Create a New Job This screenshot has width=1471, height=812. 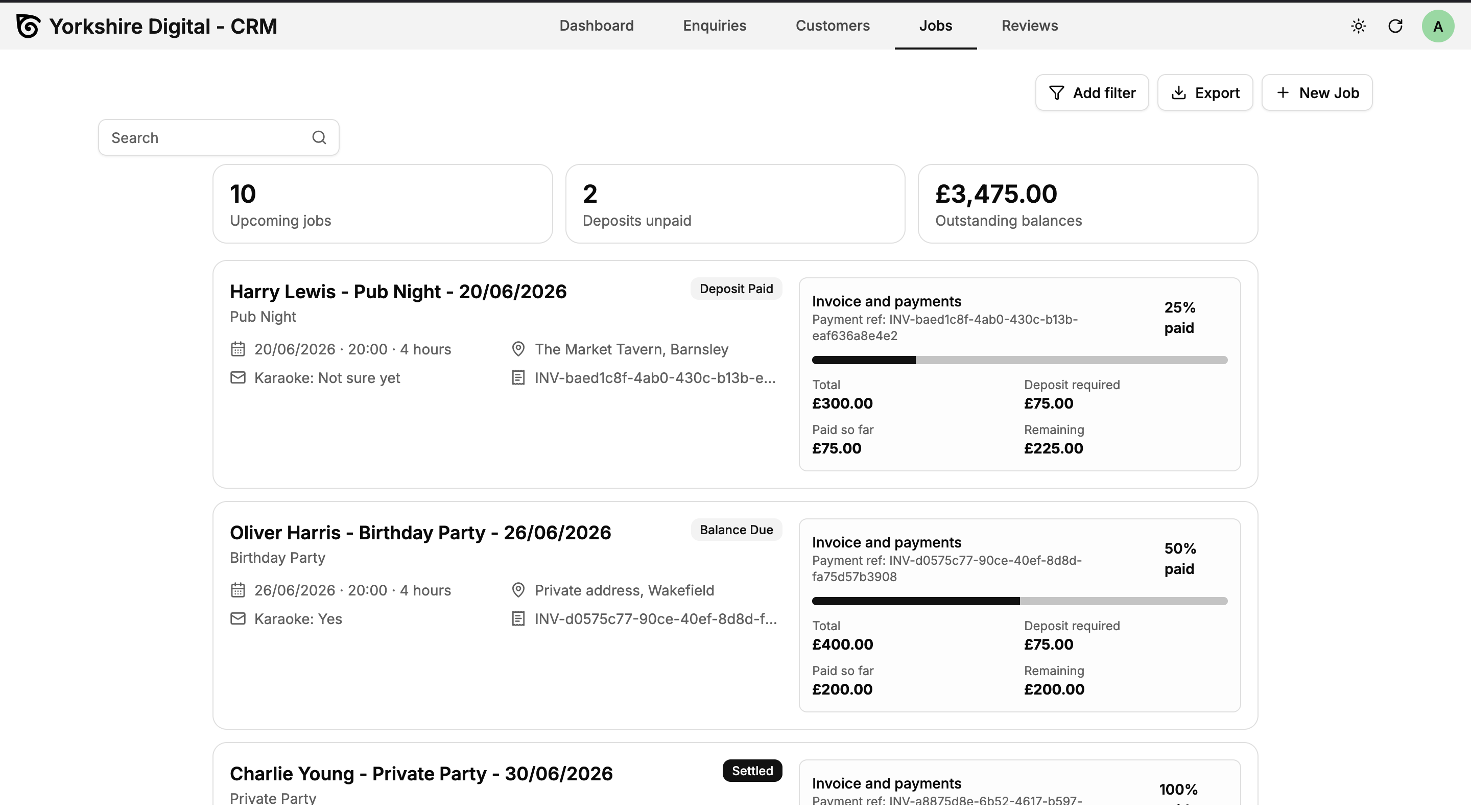pyautogui.click(x=1317, y=92)
